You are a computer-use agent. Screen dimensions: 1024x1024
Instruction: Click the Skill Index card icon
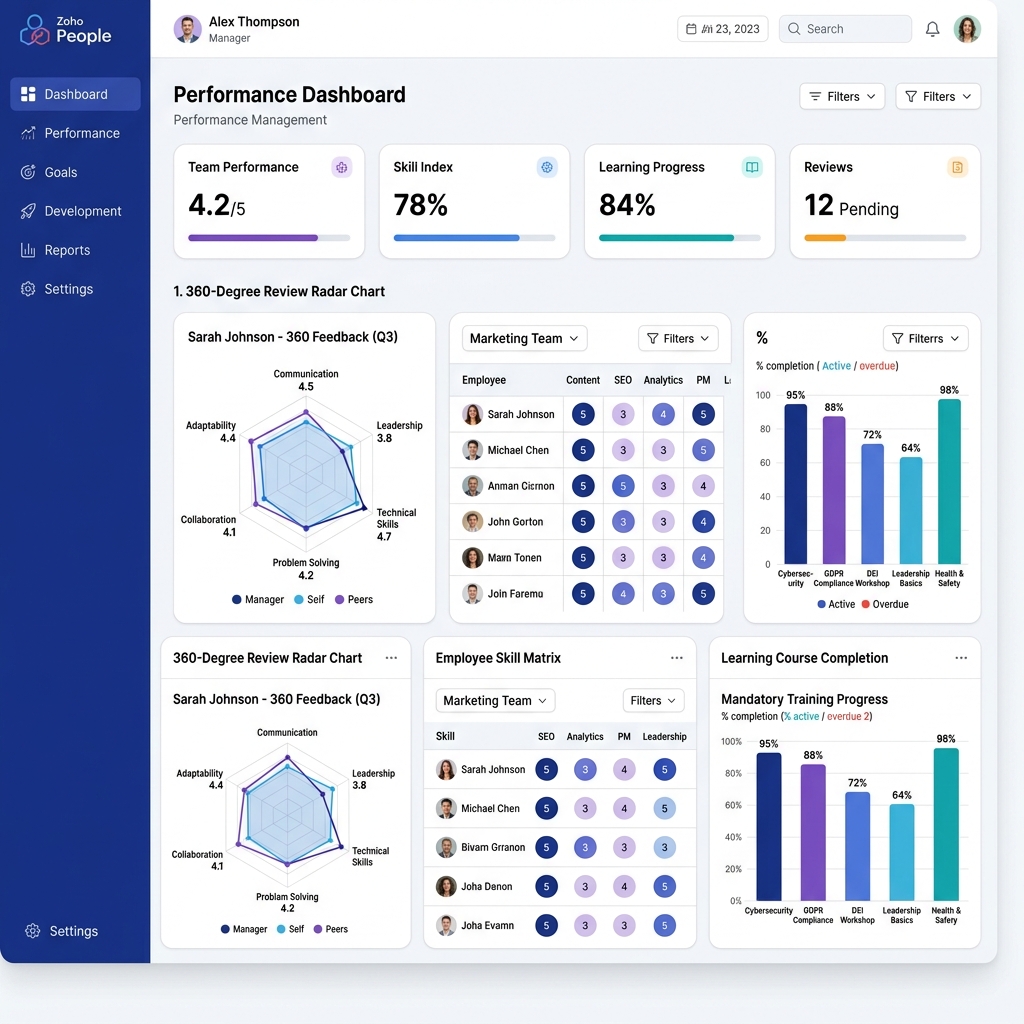click(x=547, y=167)
